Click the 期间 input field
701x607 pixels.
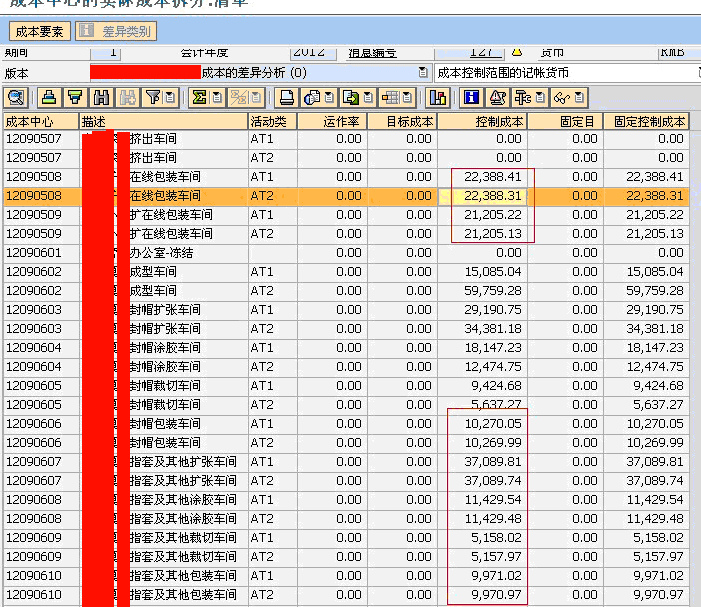(106, 53)
